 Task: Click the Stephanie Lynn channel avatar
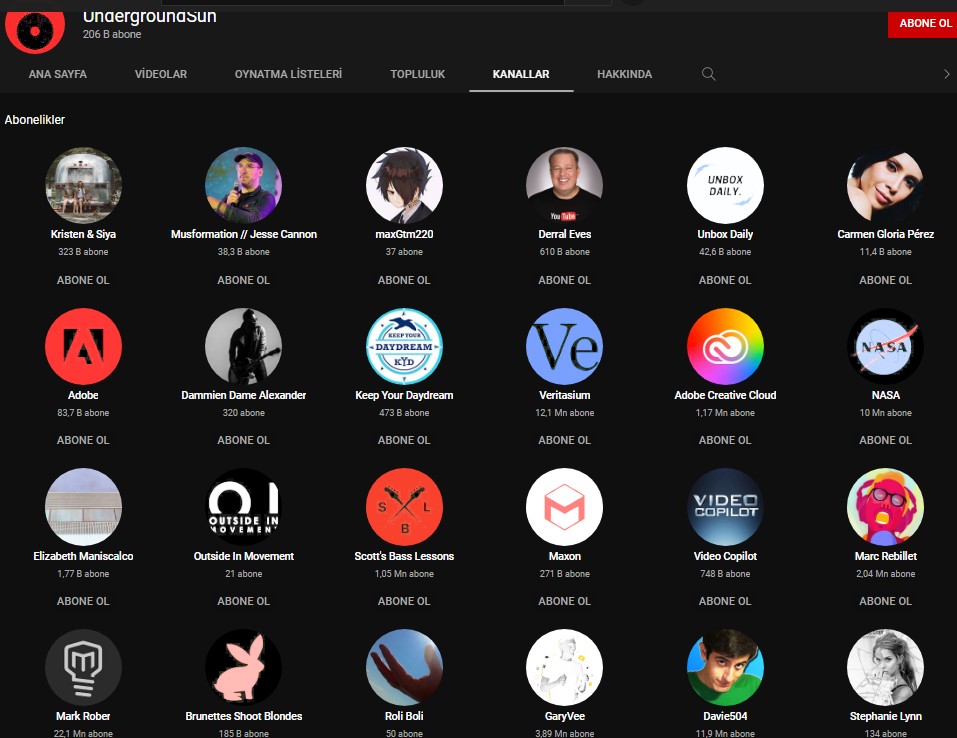tap(886, 667)
